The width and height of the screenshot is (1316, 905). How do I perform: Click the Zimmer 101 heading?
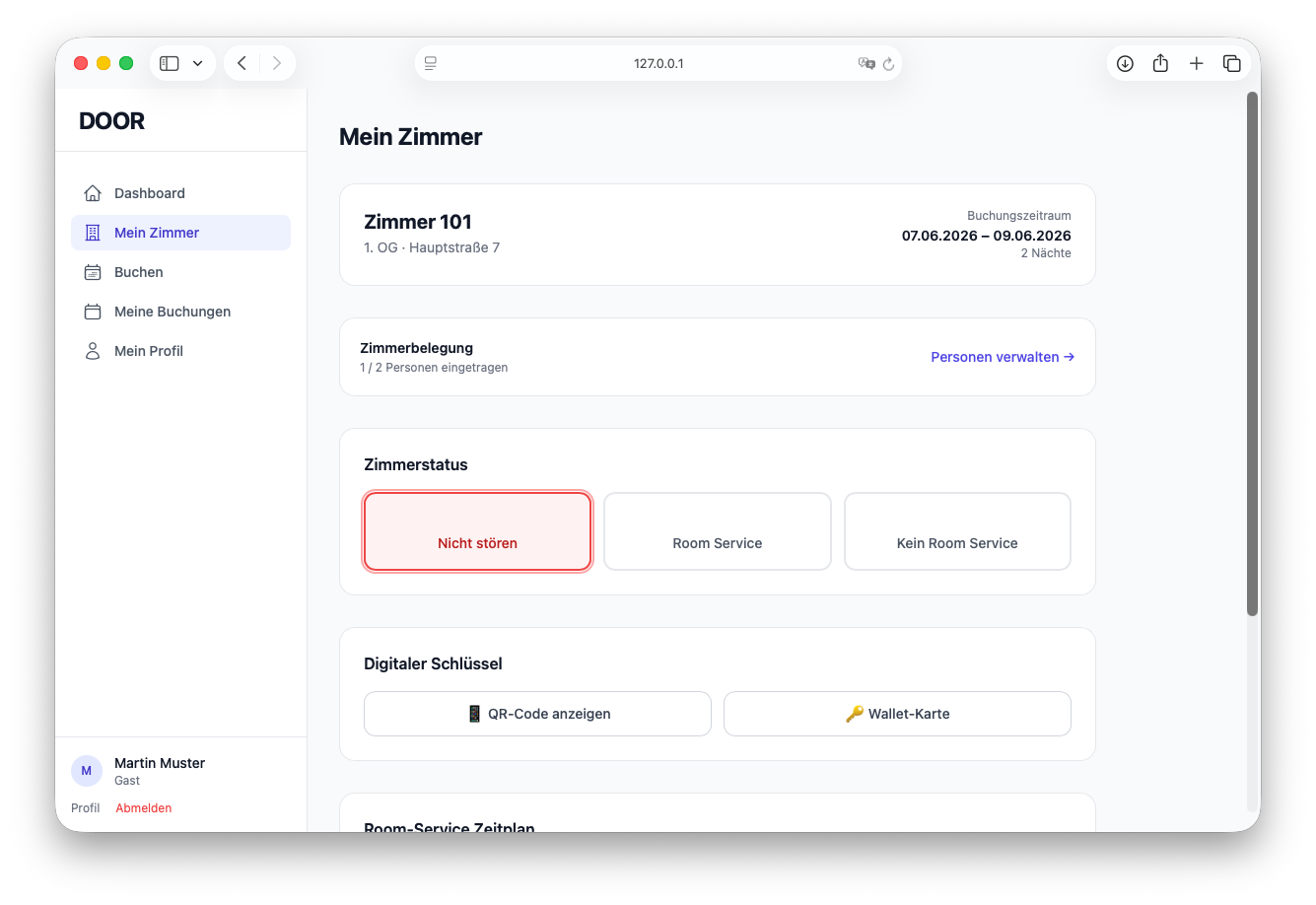[x=418, y=222]
